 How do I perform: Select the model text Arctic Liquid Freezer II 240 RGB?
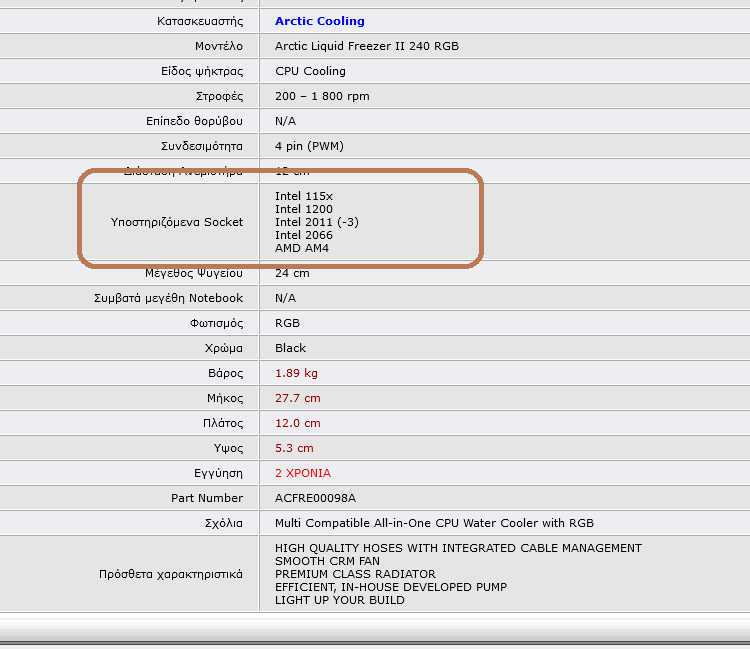coord(367,46)
